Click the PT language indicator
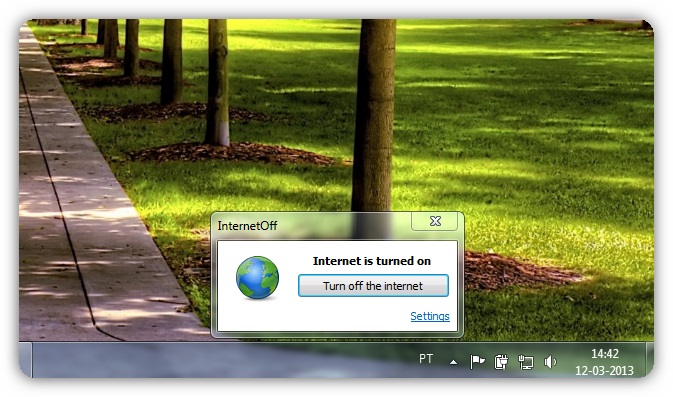 tap(426, 358)
